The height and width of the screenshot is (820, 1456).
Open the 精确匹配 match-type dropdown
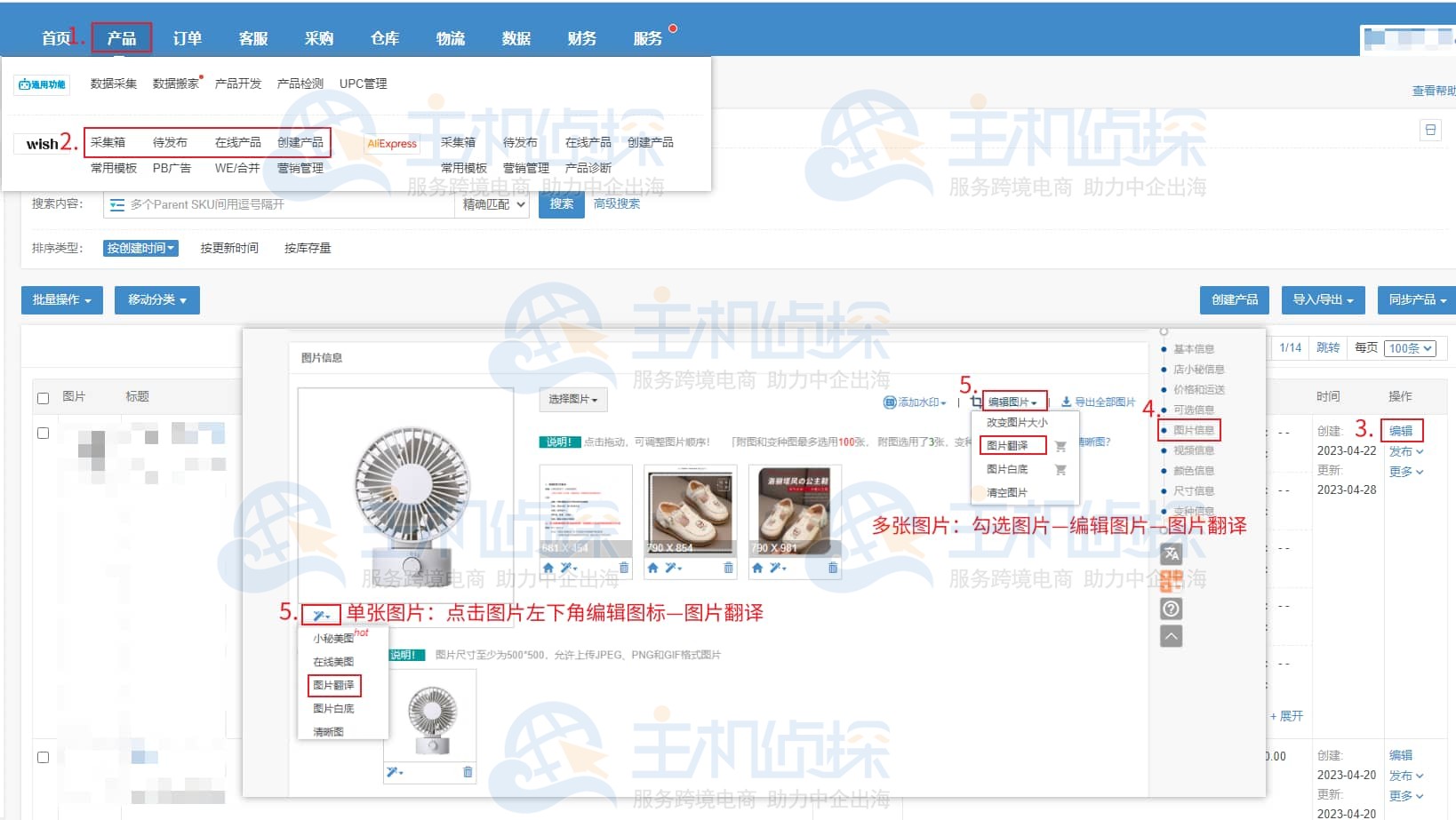tap(492, 203)
